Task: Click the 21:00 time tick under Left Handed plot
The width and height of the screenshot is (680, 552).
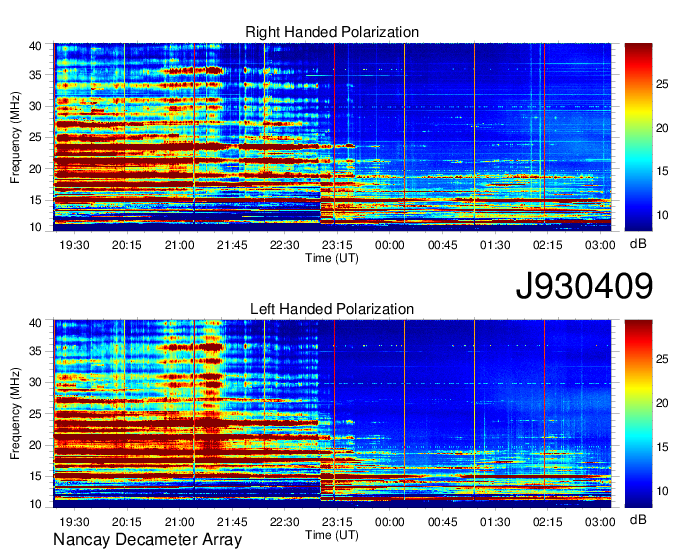Action: coord(179,522)
